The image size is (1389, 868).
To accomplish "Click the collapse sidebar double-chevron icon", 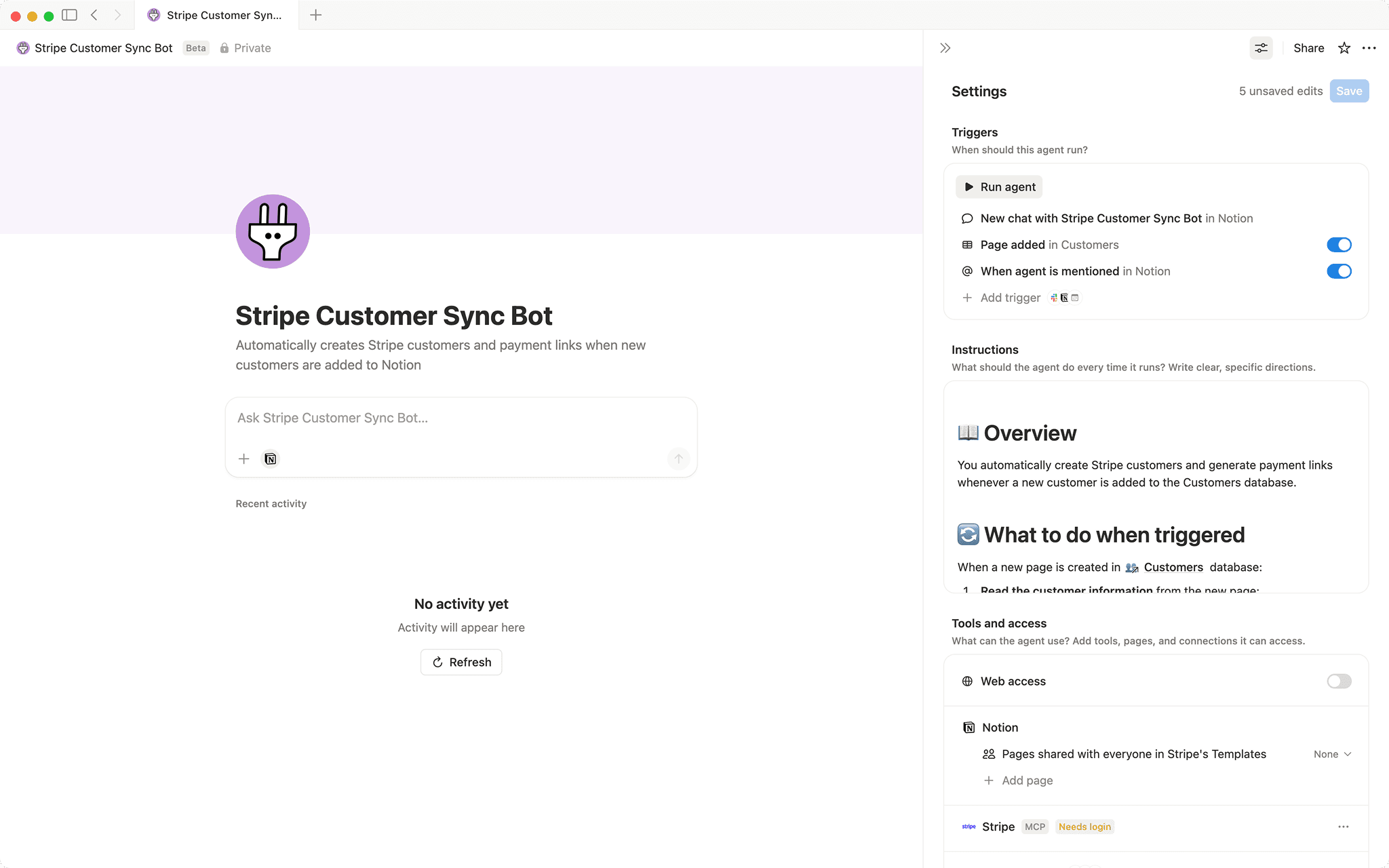I will pos(945,47).
